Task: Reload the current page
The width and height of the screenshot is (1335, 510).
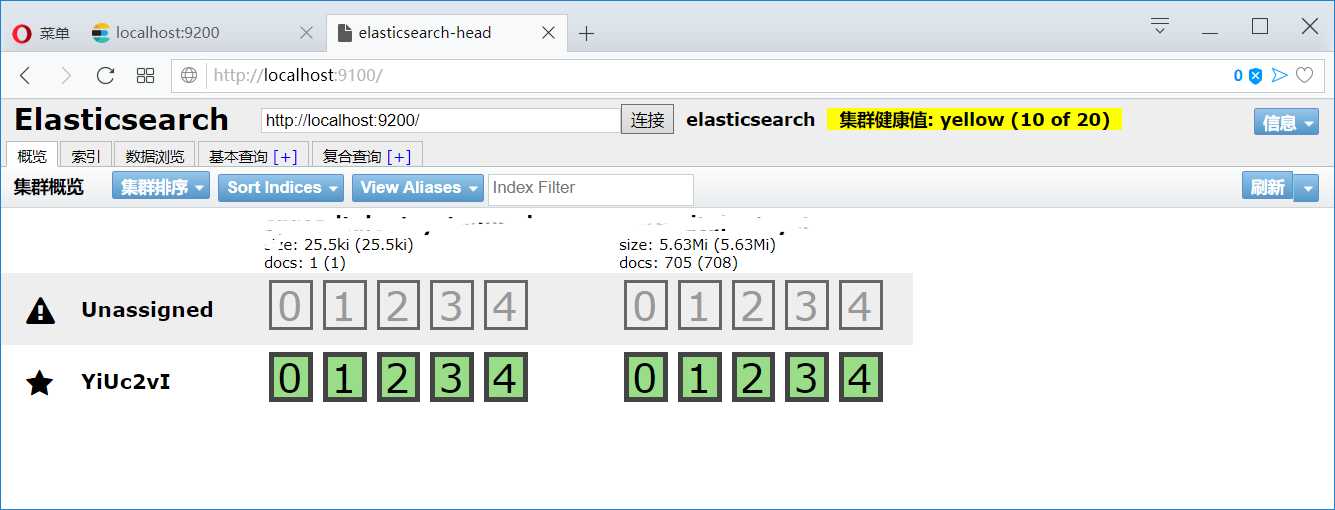Action: pyautogui.click(x=105, y=75)
